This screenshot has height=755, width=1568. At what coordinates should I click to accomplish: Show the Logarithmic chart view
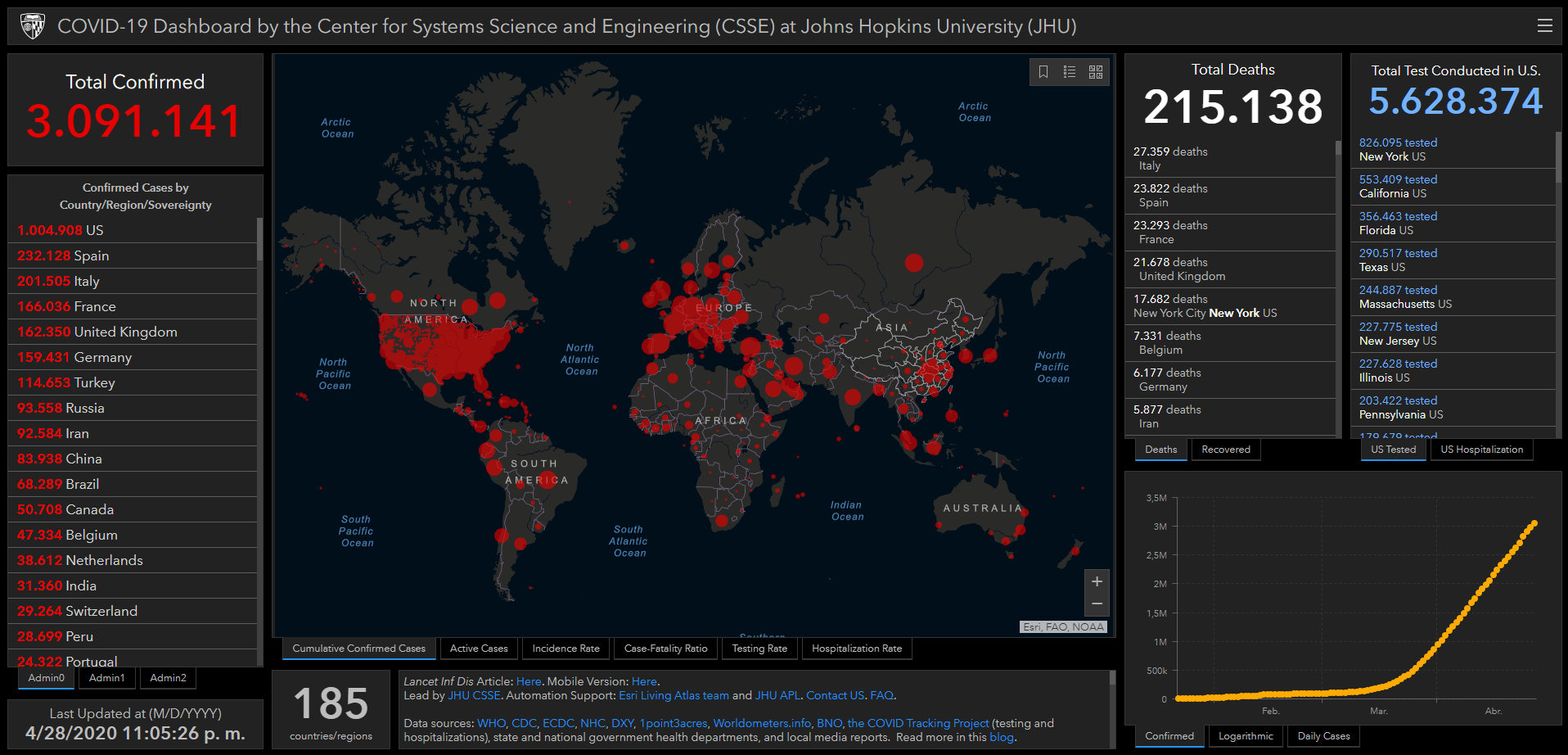click(x=1246, y=736)
